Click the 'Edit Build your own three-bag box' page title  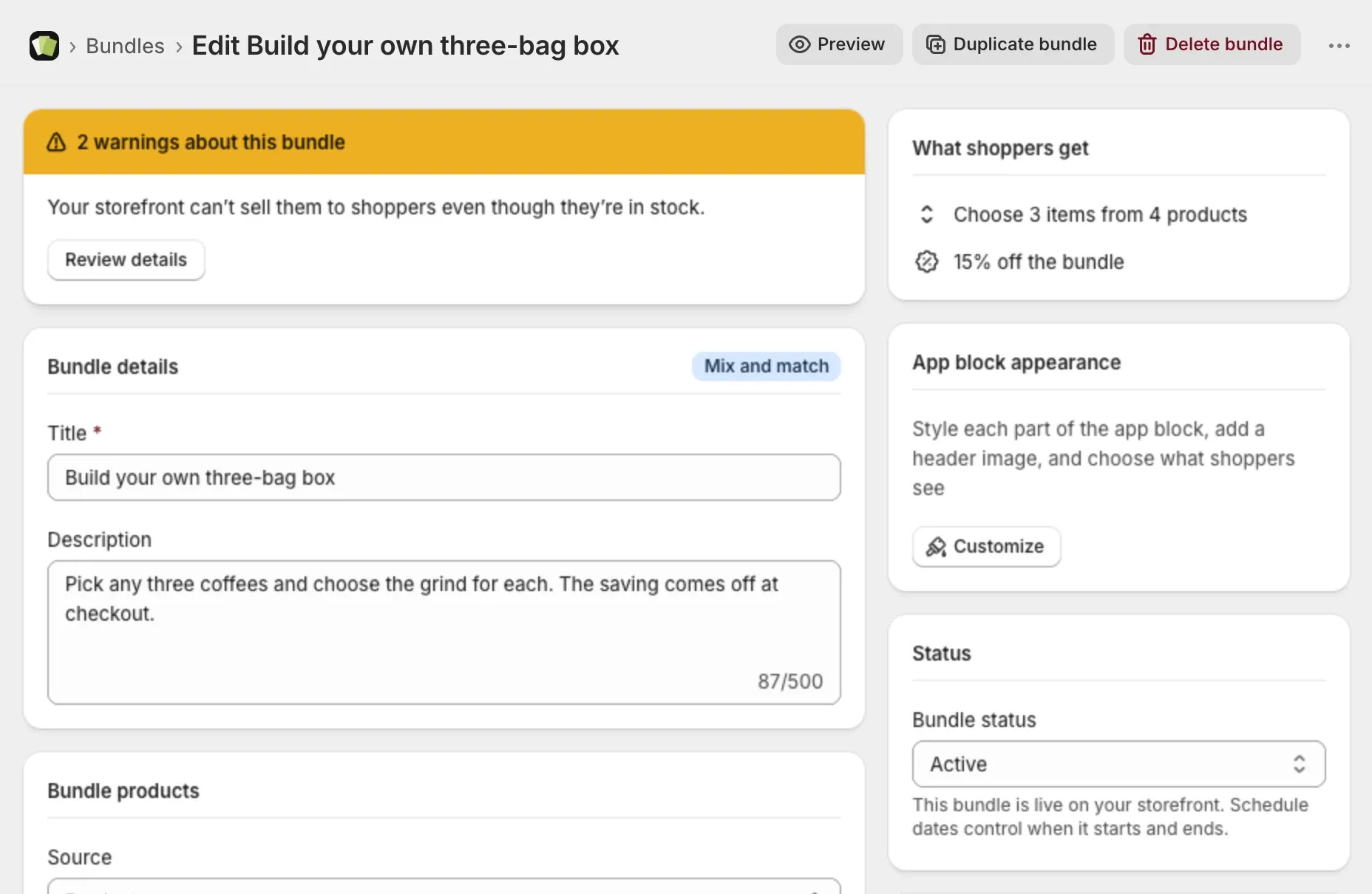(x=405, y=46)
